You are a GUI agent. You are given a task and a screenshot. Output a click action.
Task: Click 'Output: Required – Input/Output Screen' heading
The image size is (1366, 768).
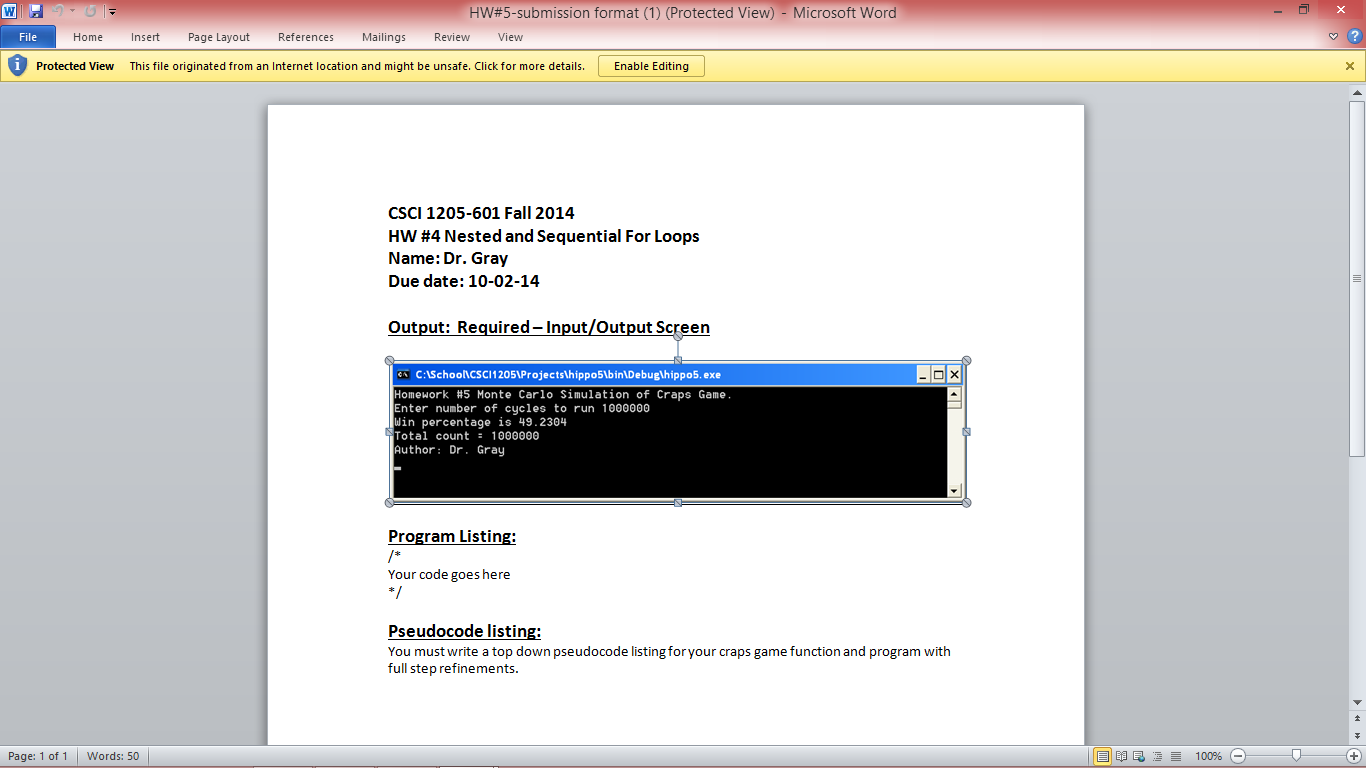[x=549, y=327]
